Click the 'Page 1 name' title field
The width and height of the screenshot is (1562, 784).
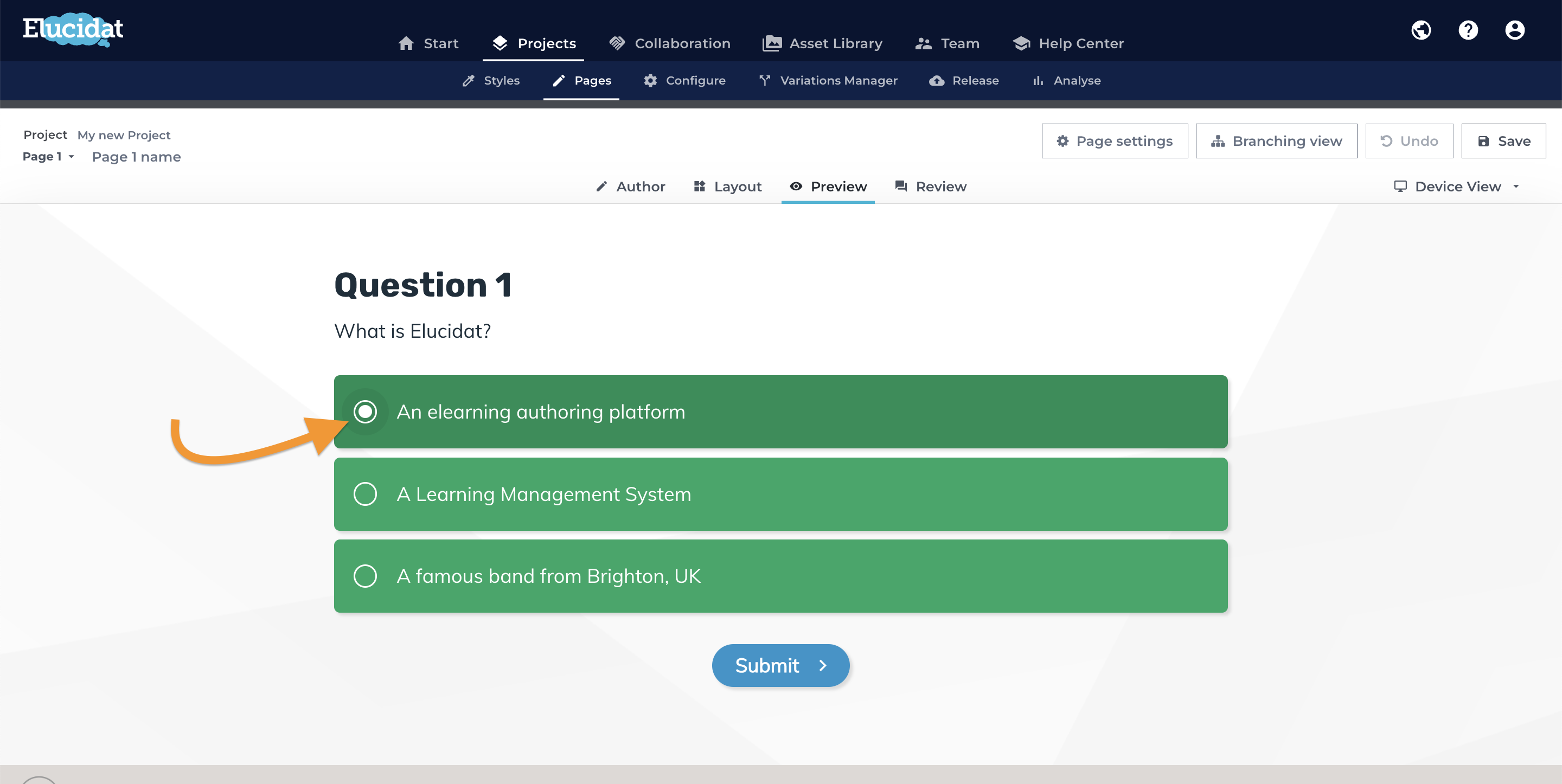(x=137, y=157)
